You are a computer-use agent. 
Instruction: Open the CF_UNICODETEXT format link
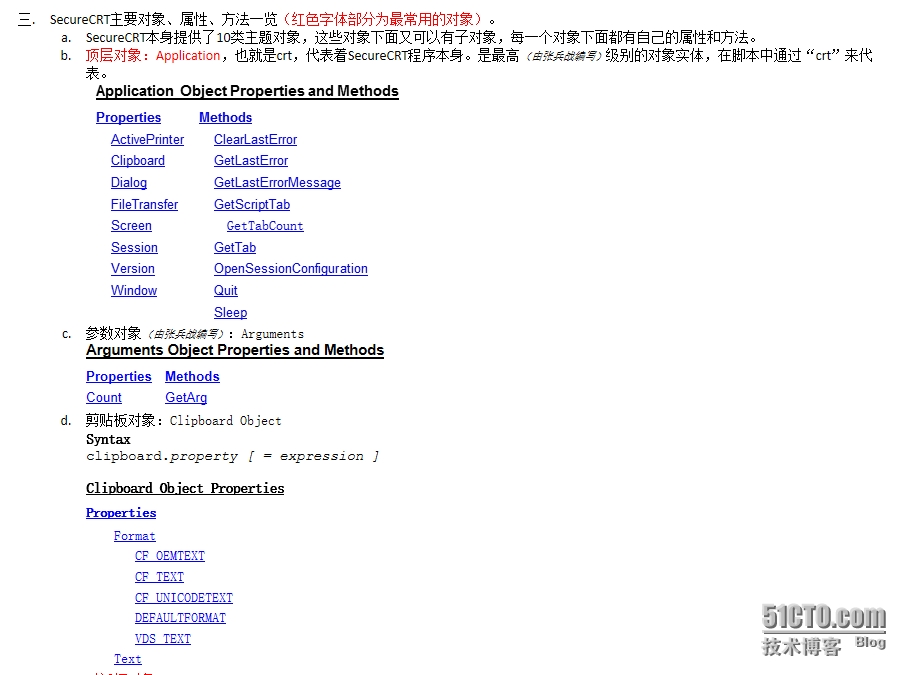[x=184, y=598]
